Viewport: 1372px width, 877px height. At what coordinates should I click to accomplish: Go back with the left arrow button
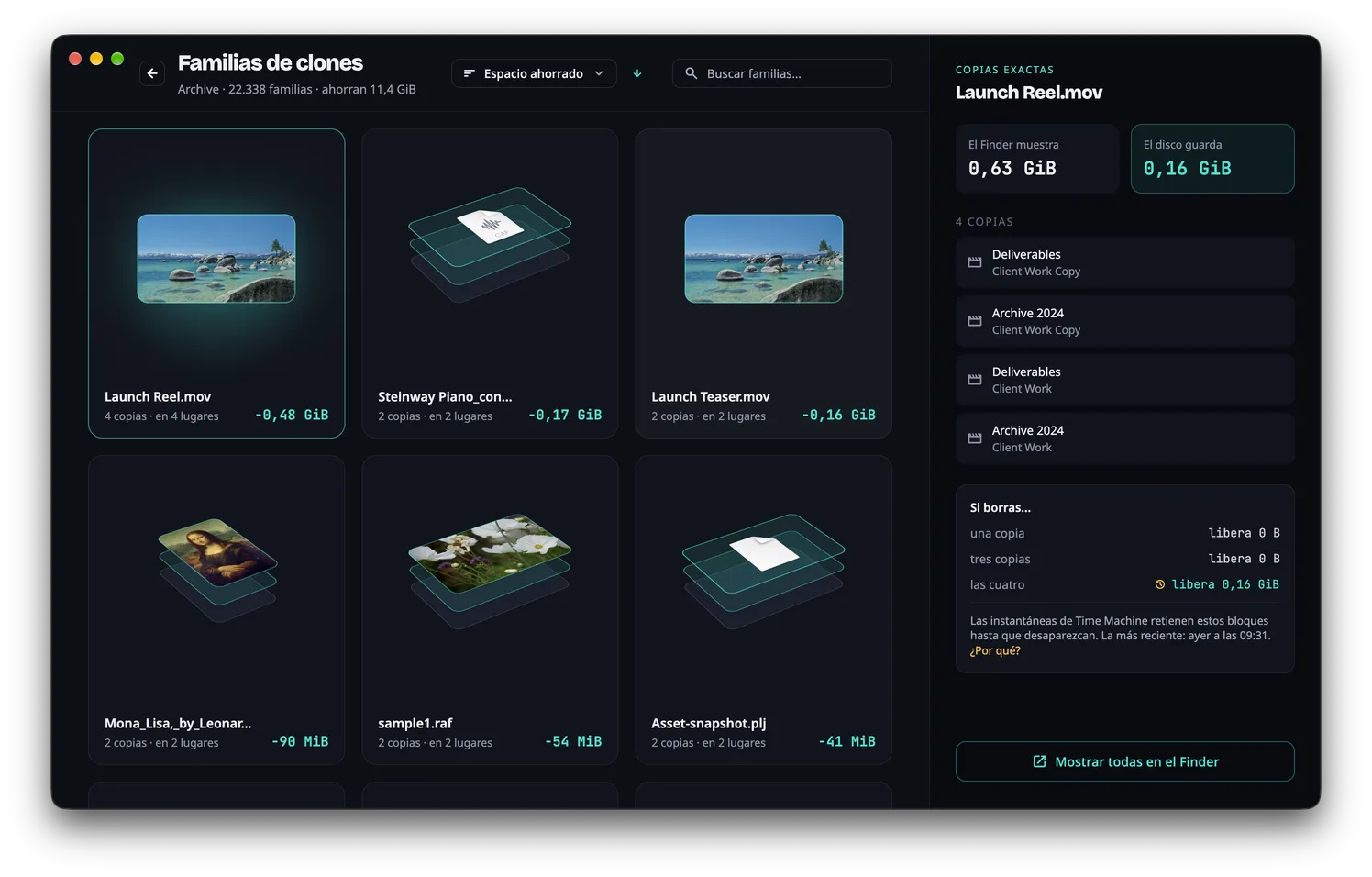point(152,73)
